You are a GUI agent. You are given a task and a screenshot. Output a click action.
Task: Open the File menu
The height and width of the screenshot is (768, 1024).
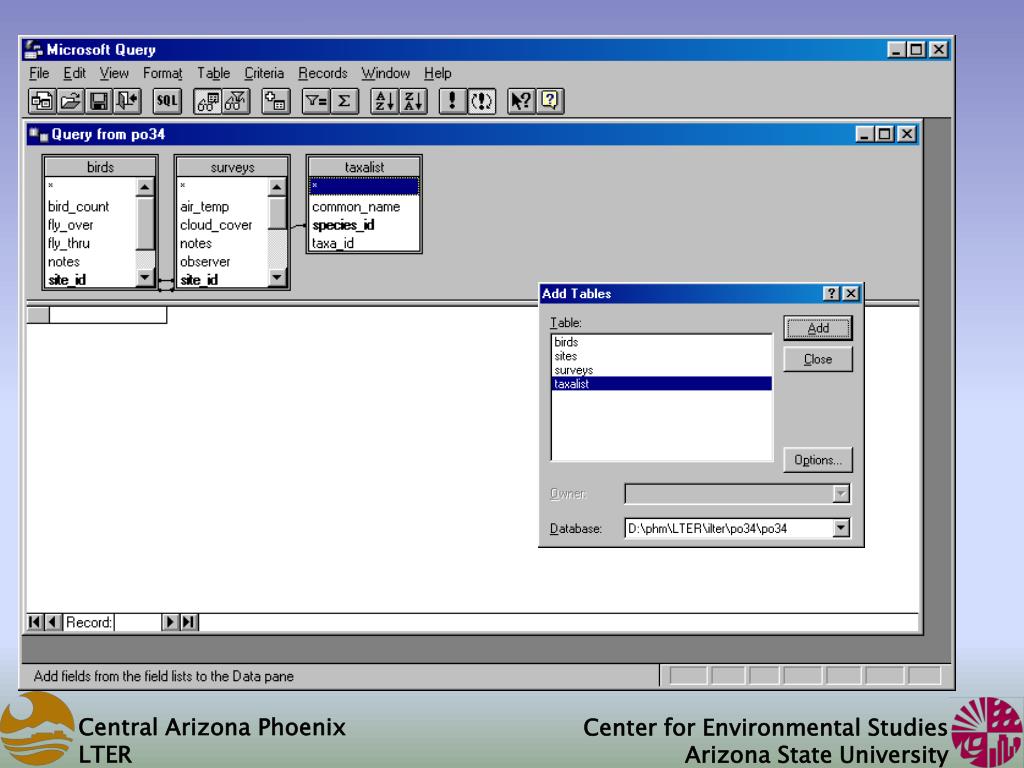coord(39,73)
